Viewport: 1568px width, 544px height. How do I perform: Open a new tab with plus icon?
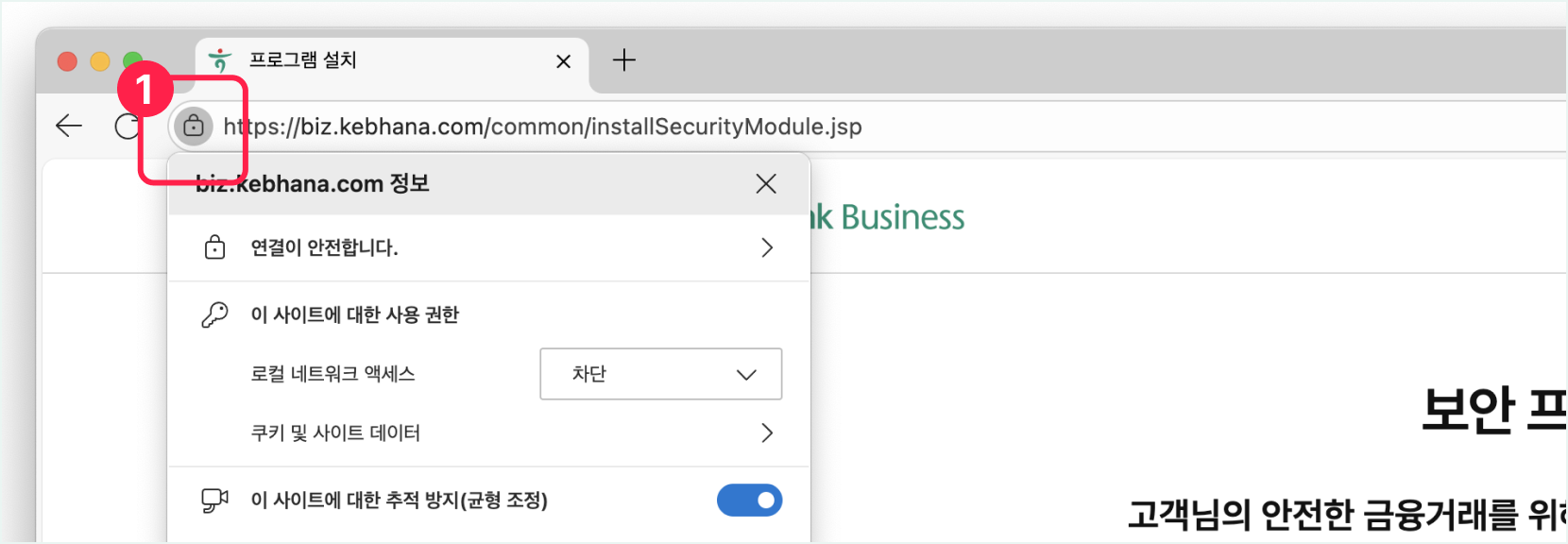(x=624, y=60)
